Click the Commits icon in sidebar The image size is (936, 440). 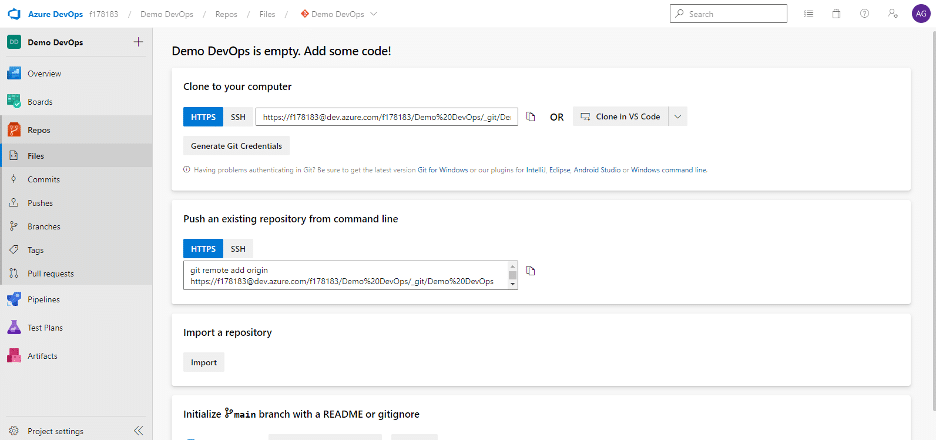14,179
